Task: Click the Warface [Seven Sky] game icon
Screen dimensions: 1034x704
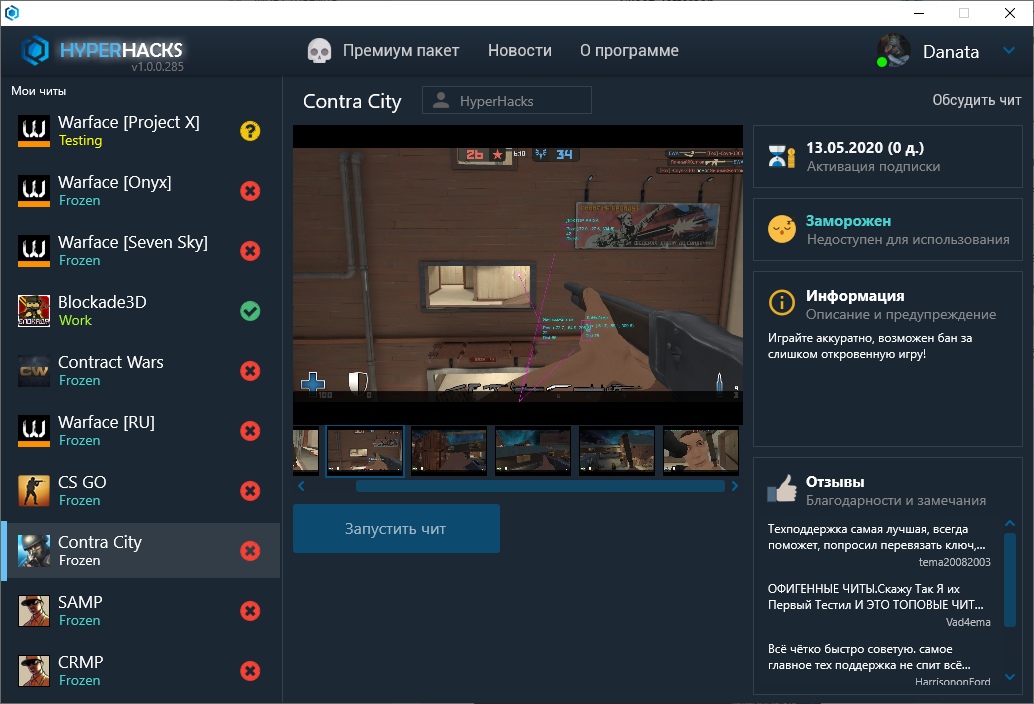Action: [34, 250]
